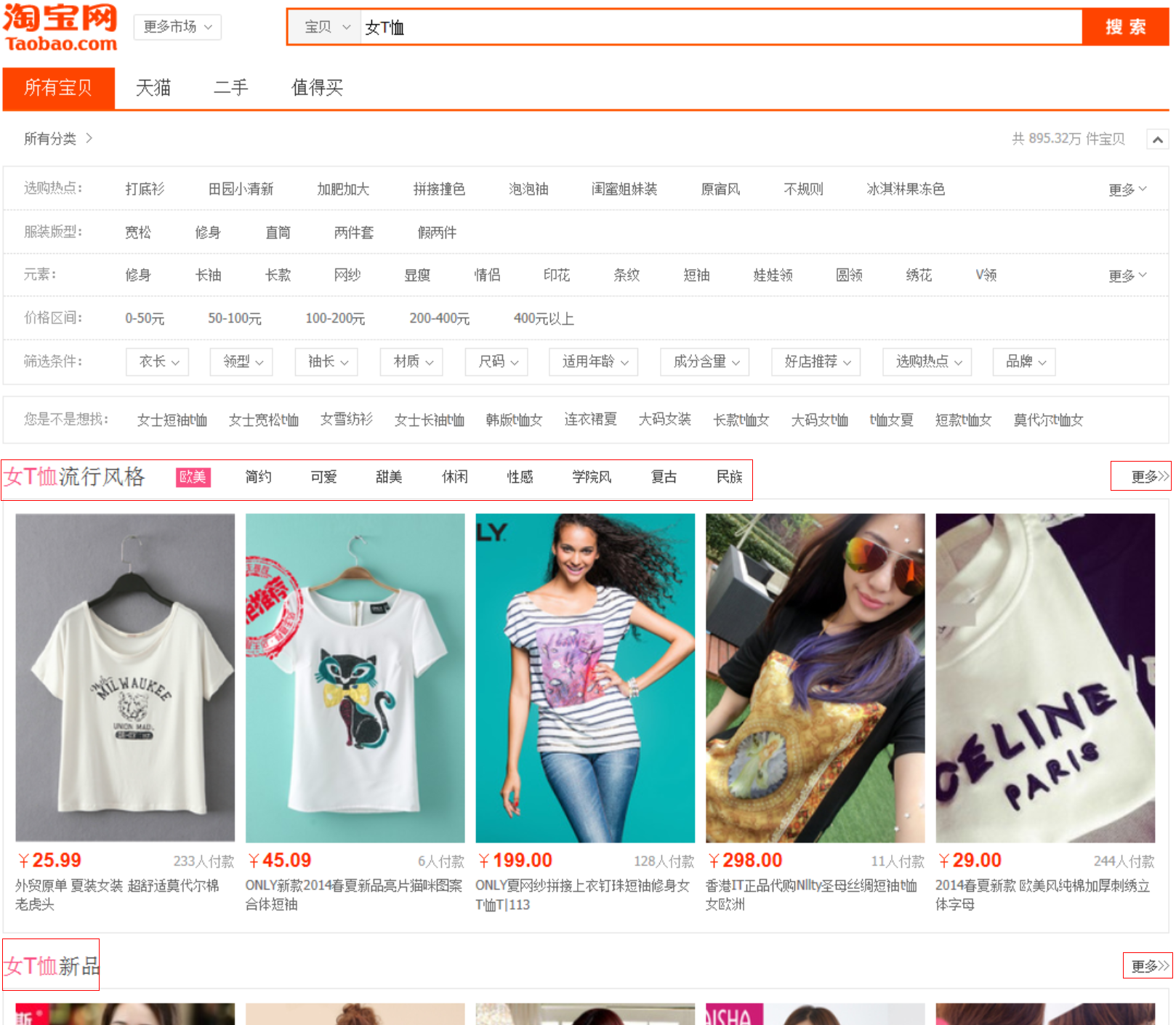Click the orange 搜索 button
Image resolution: width=1176 pixels, height=1025 pixels.
point(1125,27)
